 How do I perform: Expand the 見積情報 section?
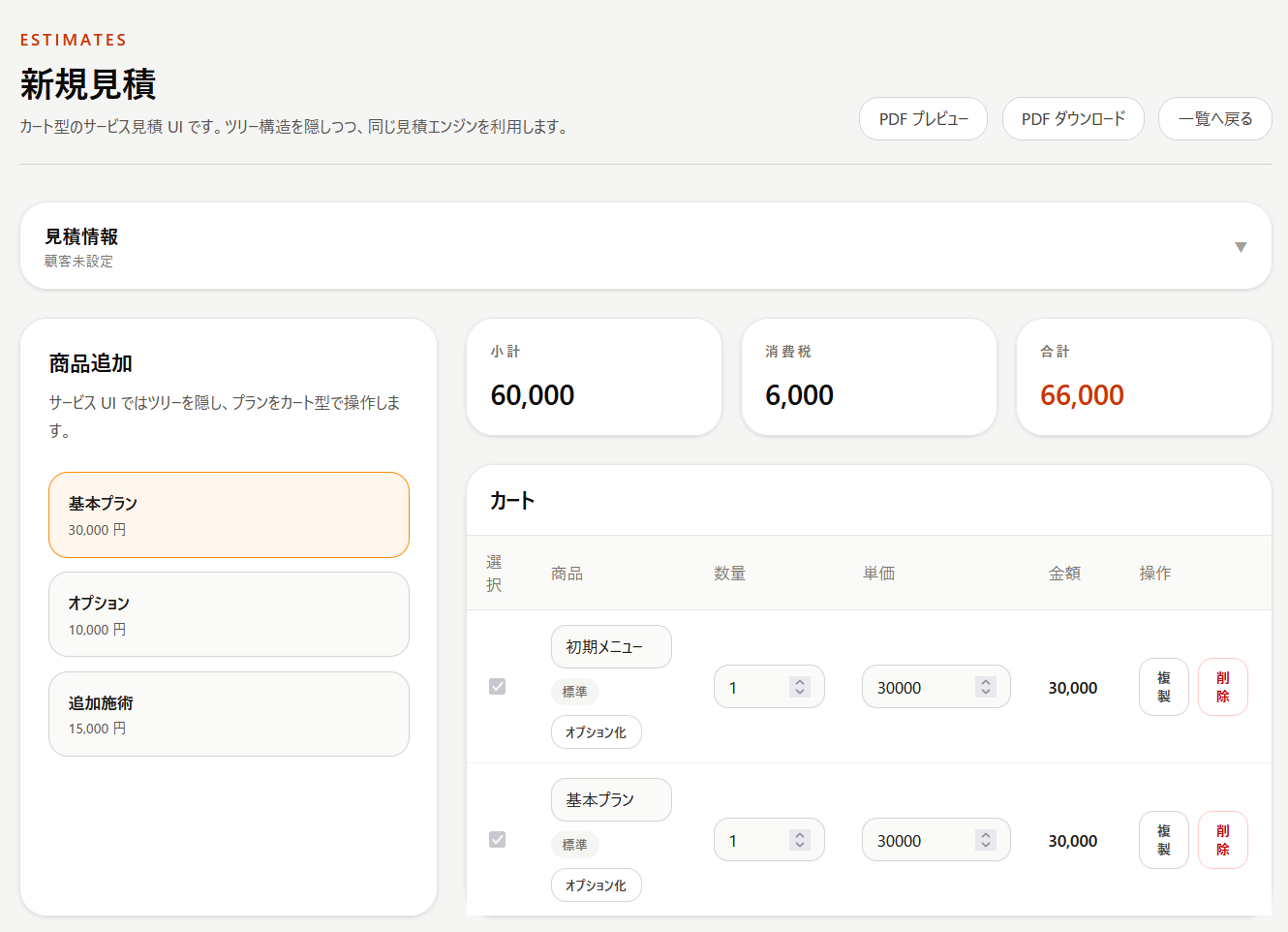tap(1241, 247)
